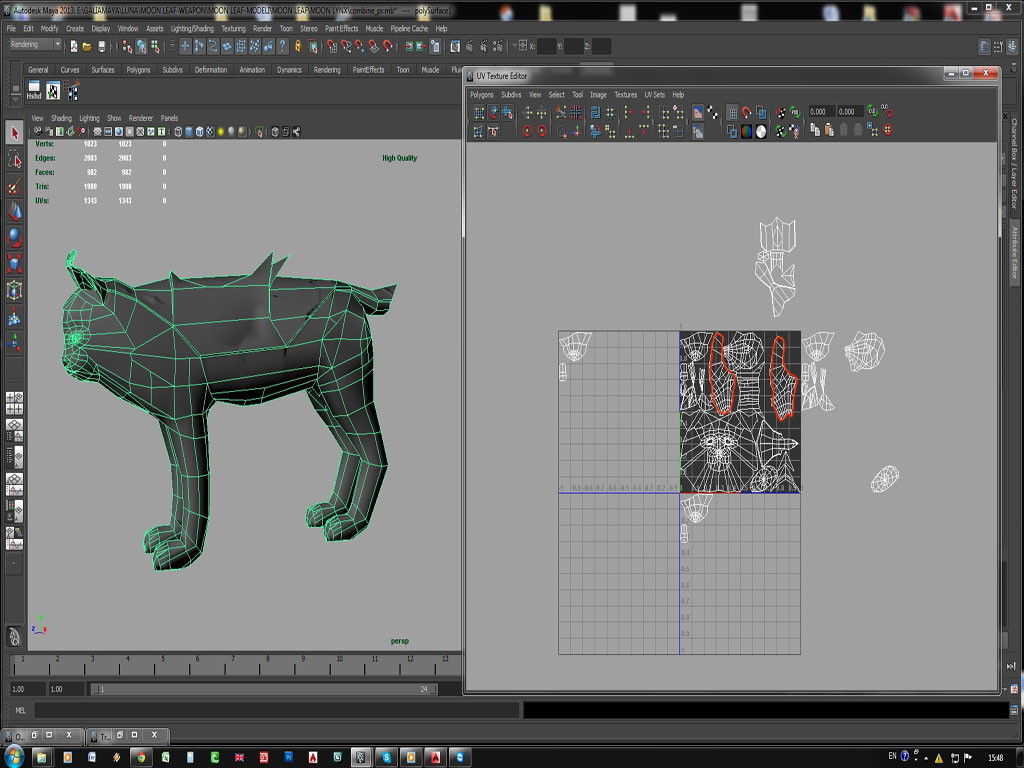Image resolution: width=1024 pixels, height=768 pixels.
Task: Open the UV Sets menu in UV editor
Action: click(655, 94)
